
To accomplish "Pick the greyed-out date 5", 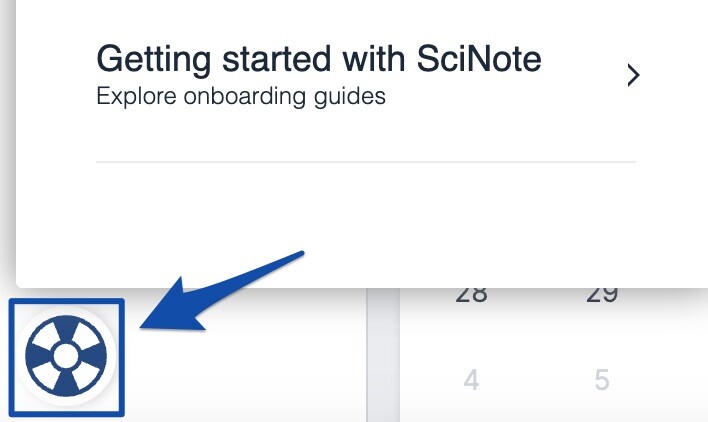I will coord(601,381).
